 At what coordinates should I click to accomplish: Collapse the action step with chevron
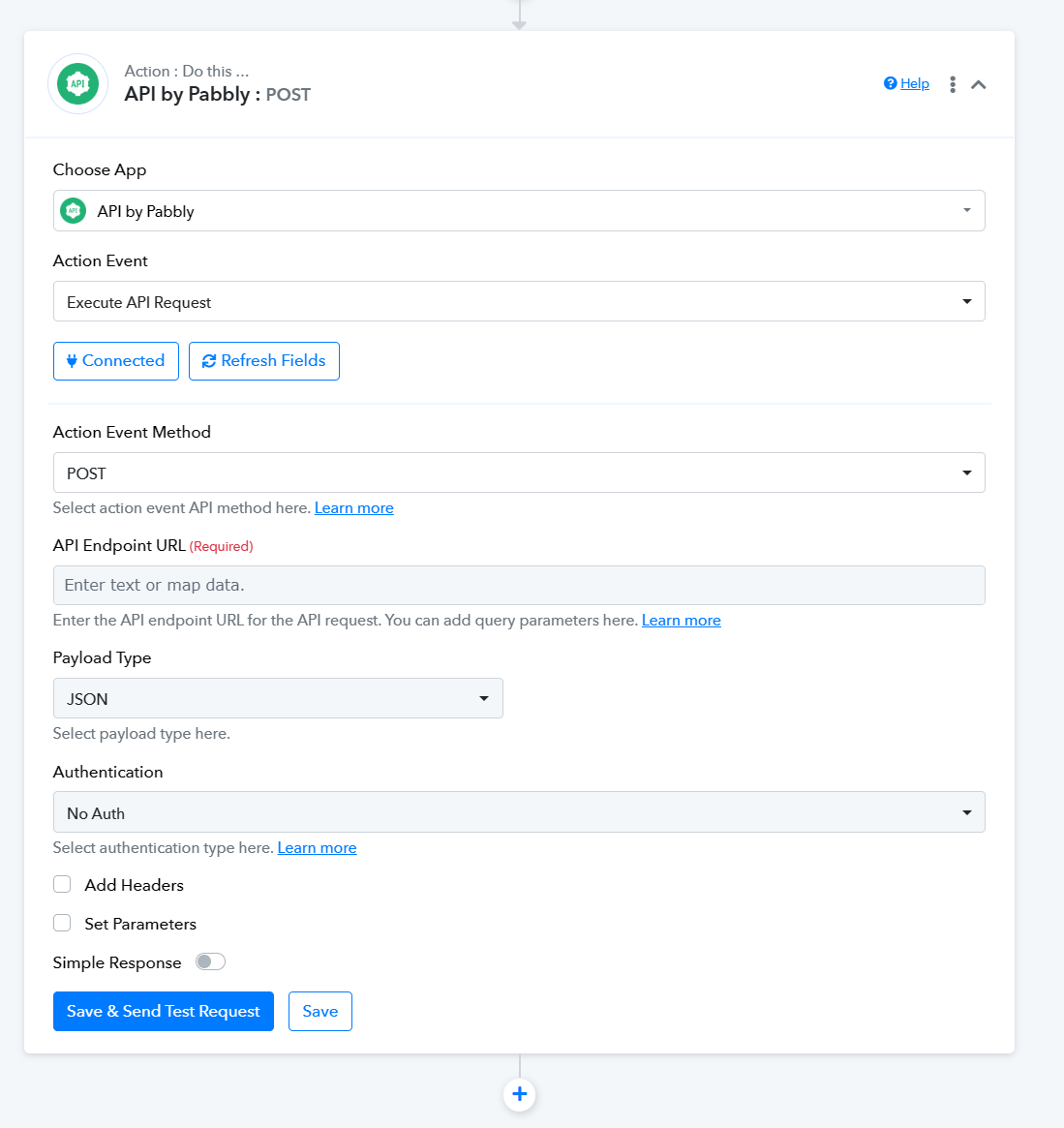[x=979, y=85]
